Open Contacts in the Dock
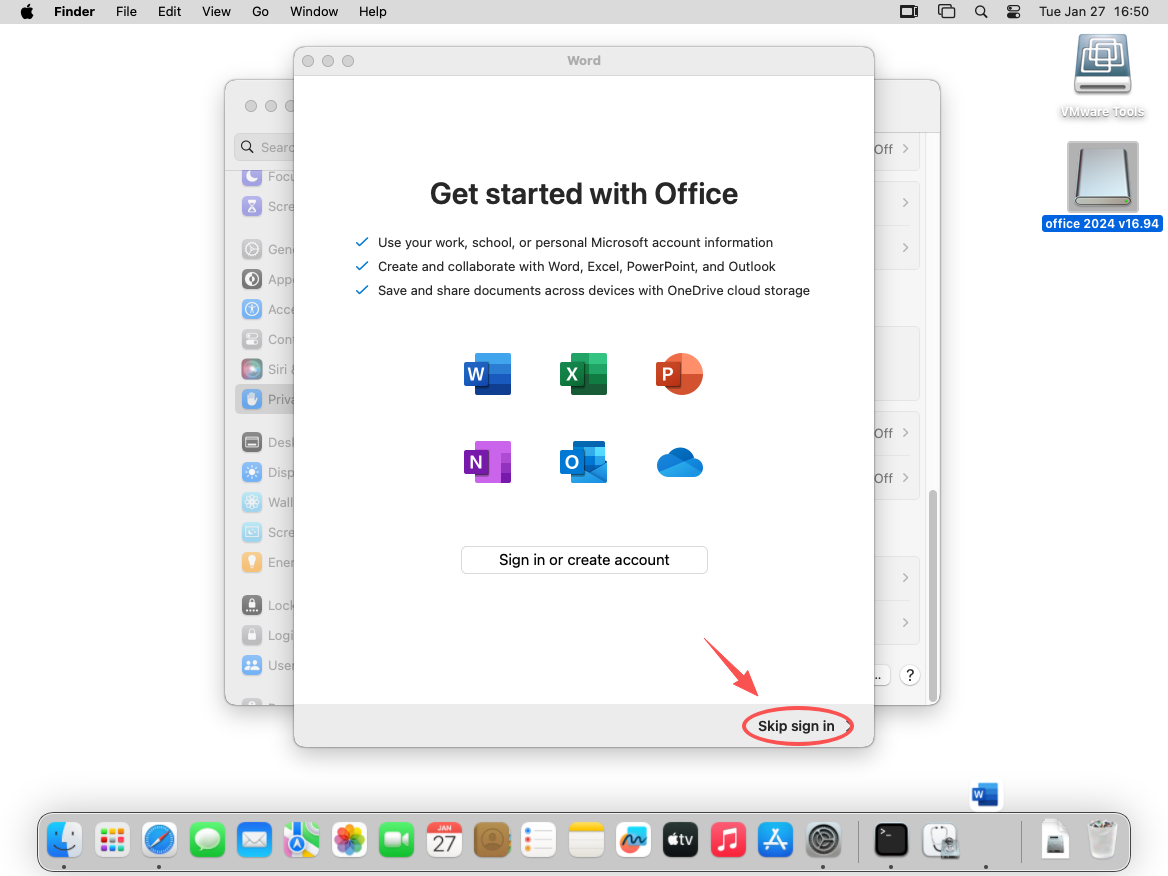Screen dimensions: 1168x876 point(492,841)
